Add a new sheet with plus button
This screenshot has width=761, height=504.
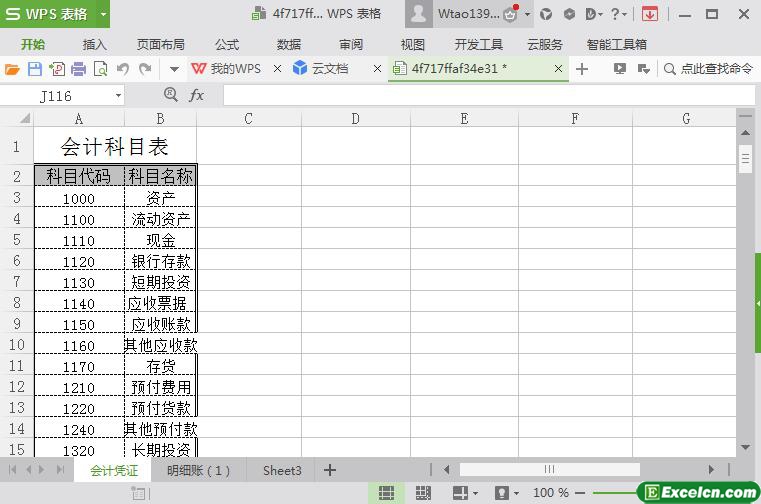click(330, 470)
